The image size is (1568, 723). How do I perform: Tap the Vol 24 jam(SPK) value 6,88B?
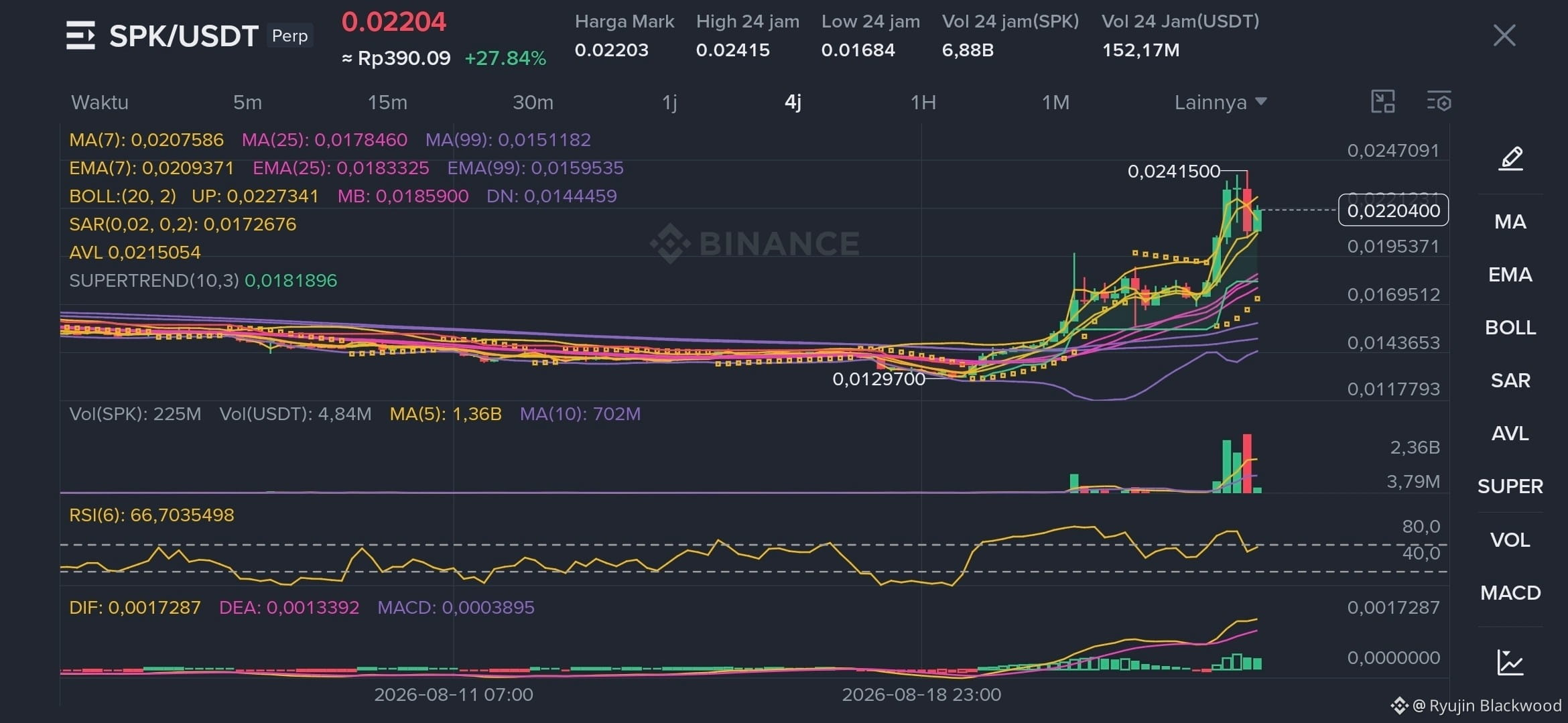[x=968, y=50]
